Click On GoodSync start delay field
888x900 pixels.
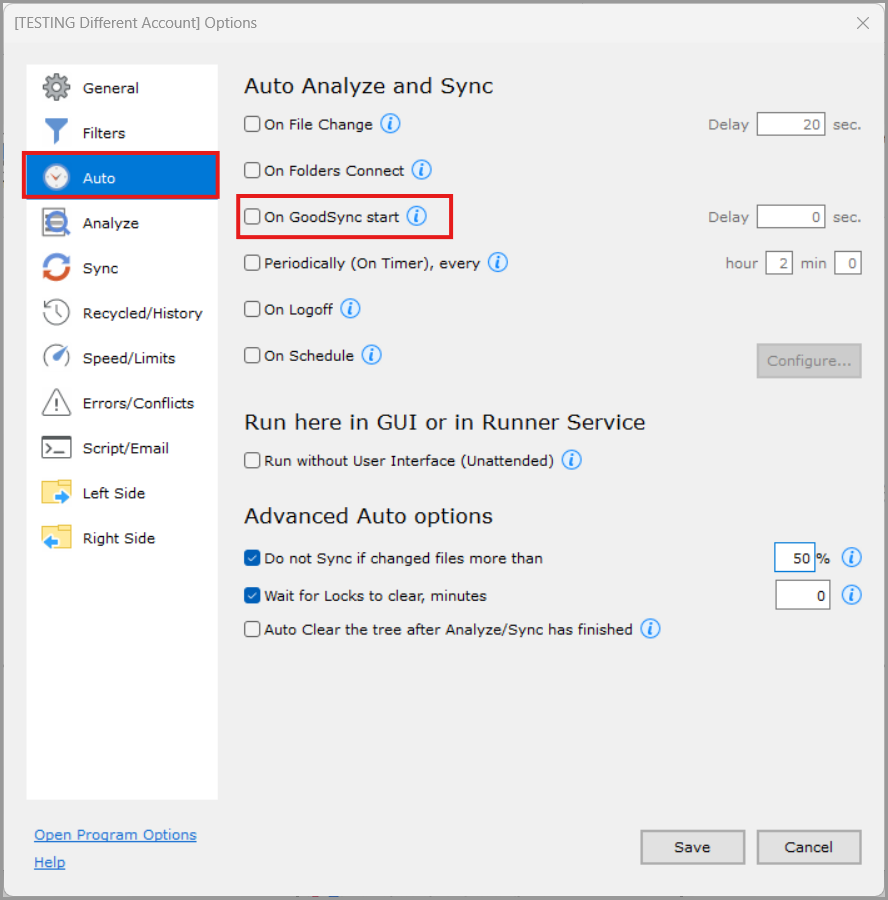tap(791, 216)
